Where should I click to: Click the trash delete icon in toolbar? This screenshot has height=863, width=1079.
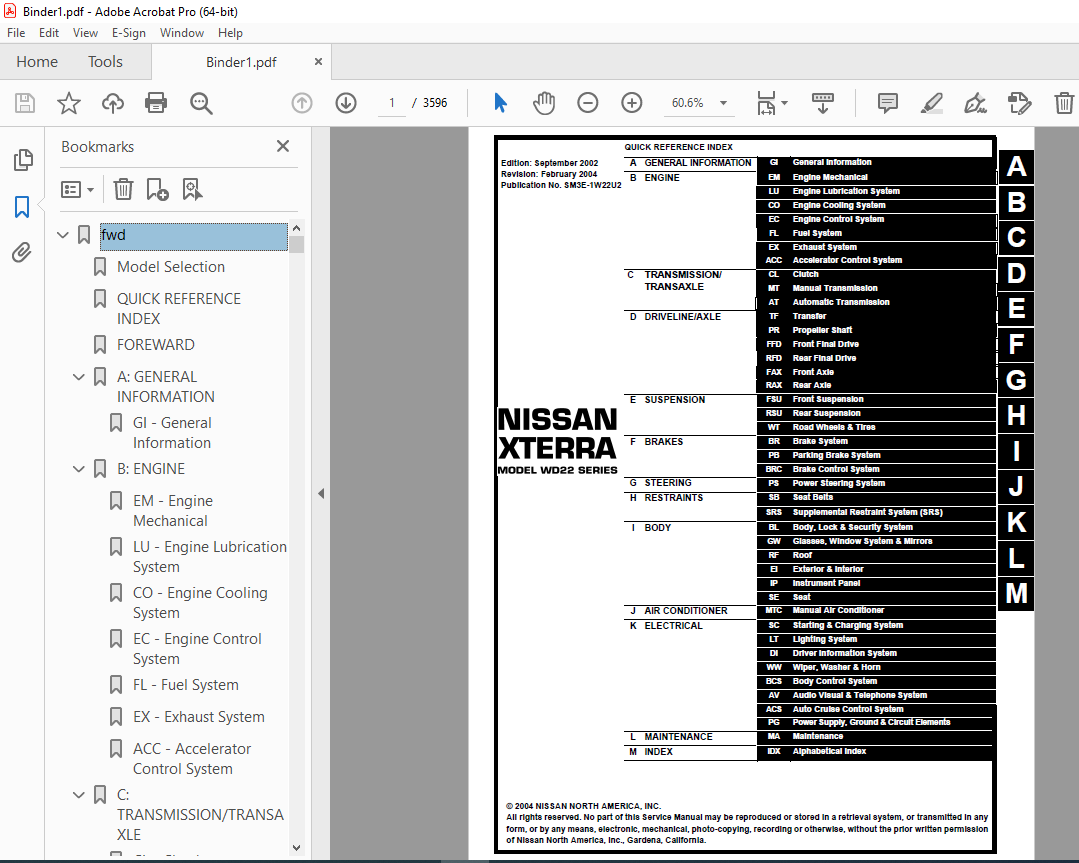coord(1064,103)
